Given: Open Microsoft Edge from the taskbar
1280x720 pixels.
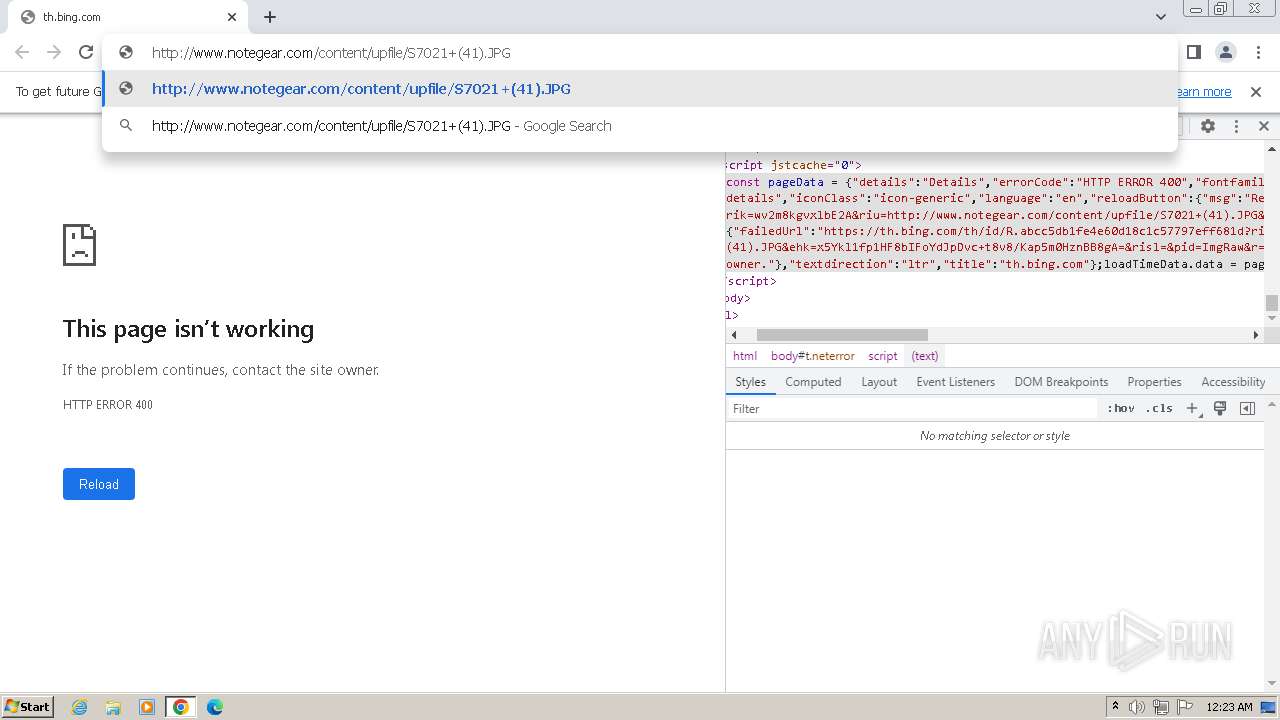Looking at the screenshot, I should coord(215,707).
